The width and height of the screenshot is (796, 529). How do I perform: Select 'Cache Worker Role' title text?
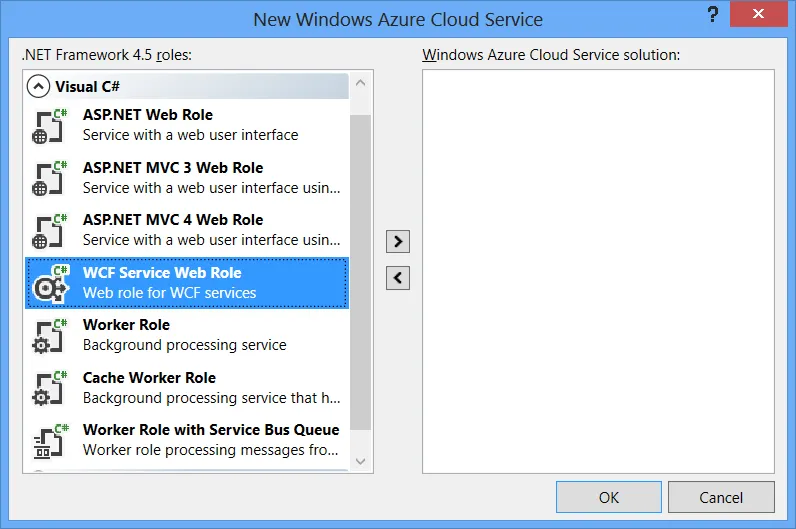click(x=149, y=378)
